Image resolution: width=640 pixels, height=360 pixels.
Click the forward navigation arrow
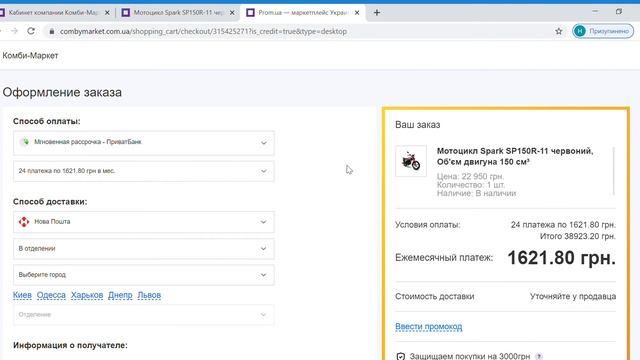click(x=14, y=31)
